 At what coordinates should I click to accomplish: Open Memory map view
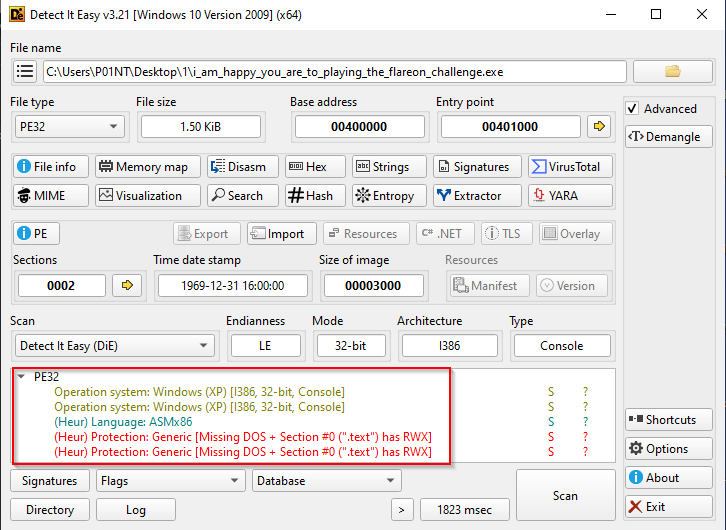(x=148, y=167)
